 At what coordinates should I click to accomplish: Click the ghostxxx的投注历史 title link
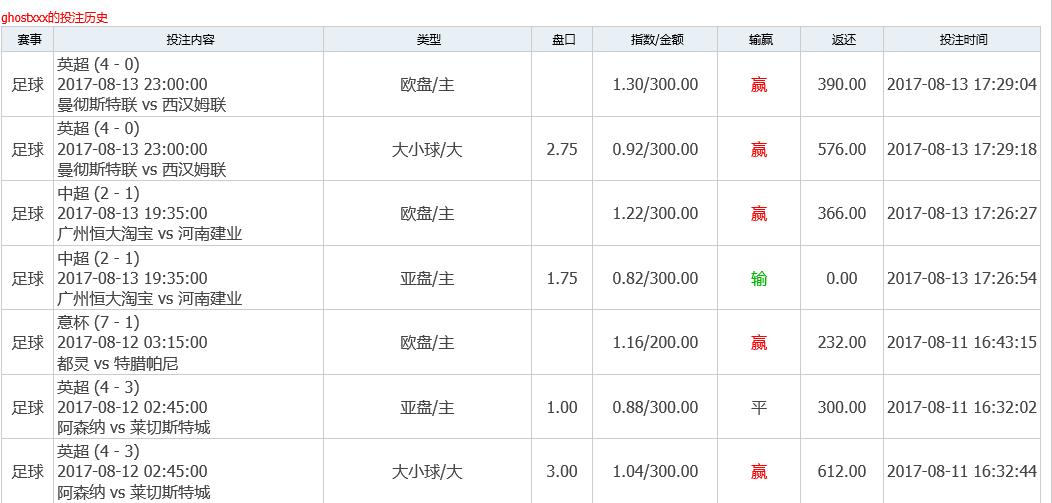click(54, 17)
